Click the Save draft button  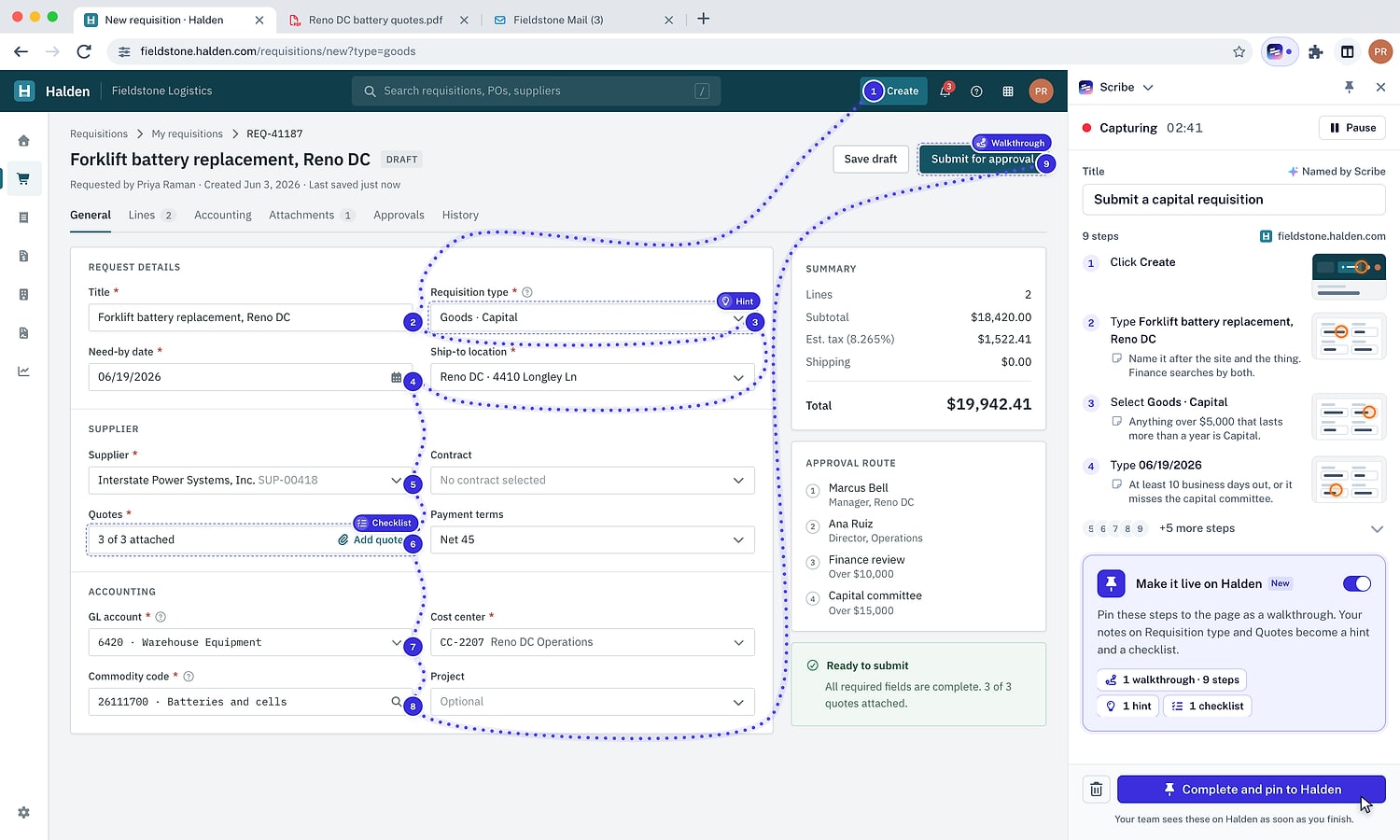coord(871,159)
